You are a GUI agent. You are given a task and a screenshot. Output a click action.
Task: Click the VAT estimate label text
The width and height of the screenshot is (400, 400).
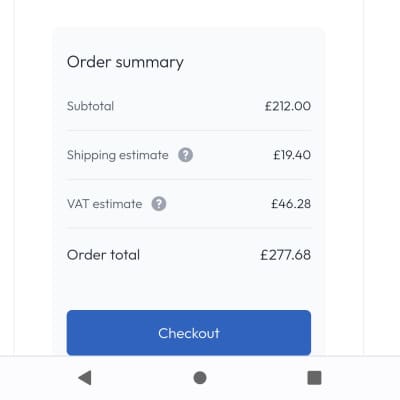point(104,204)
